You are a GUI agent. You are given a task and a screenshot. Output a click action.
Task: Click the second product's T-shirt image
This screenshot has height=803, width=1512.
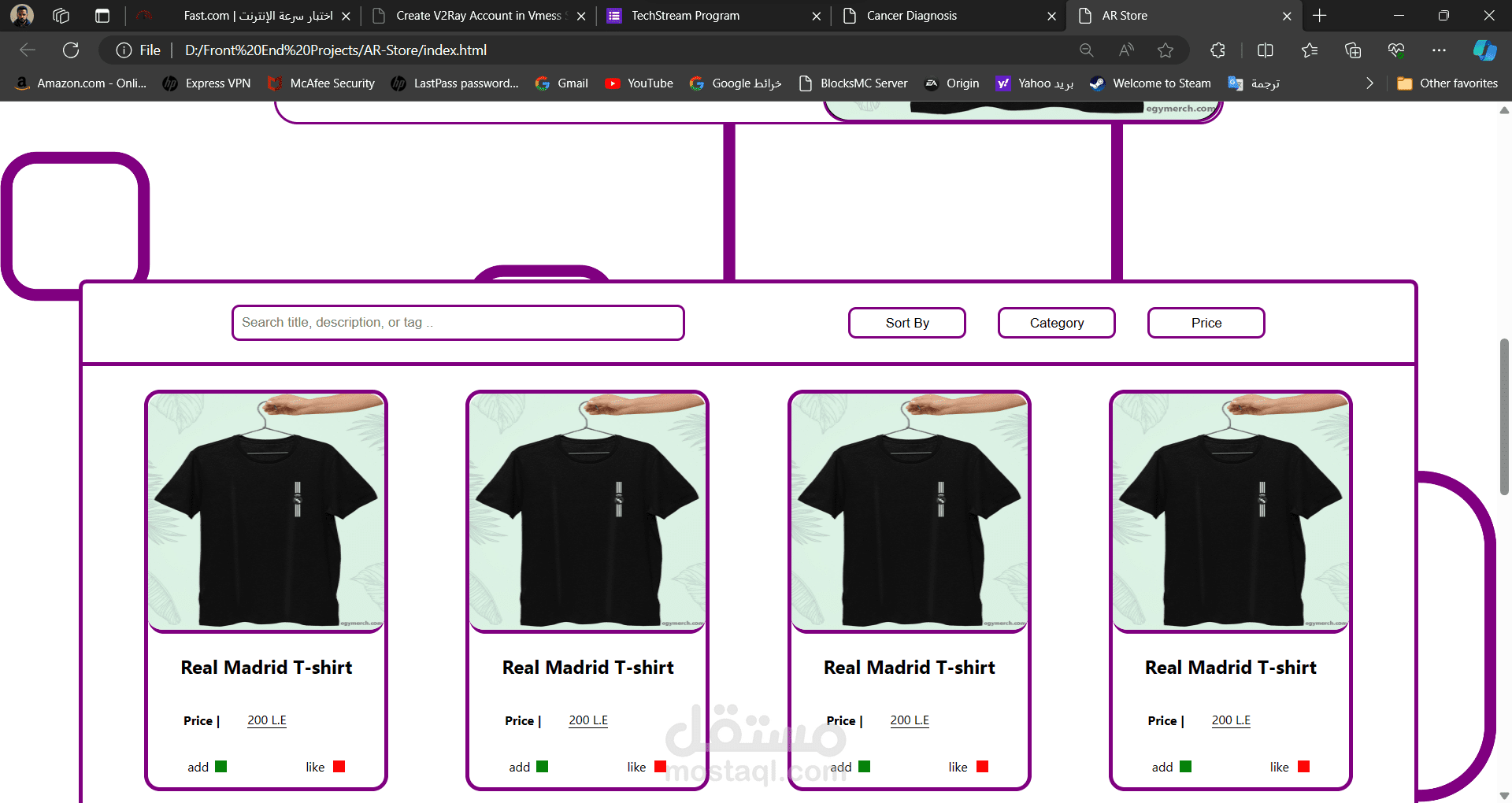click(x=587, y=511)
